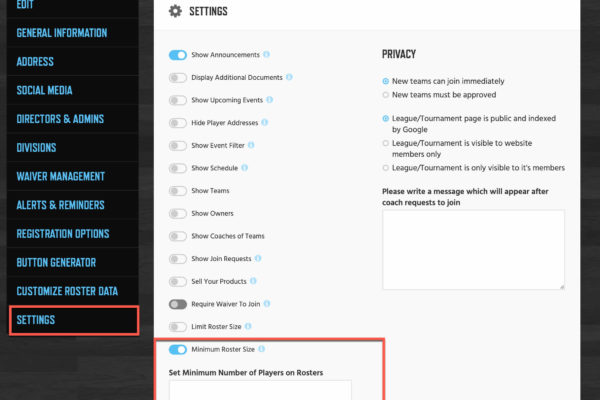Click the info icon beside Hide Player Addresses
The height and width of the screenshot is (400, 600).
265,122
